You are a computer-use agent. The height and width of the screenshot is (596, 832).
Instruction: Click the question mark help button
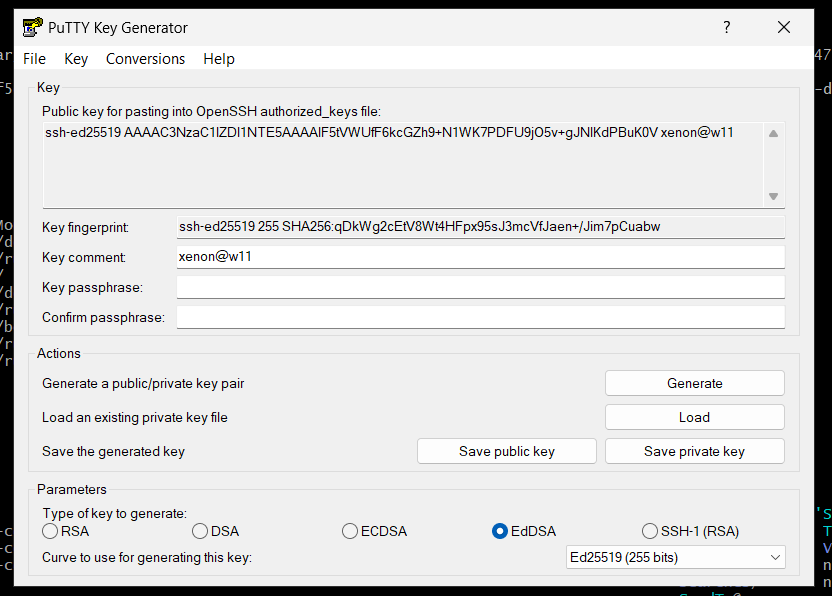(x=727, y=28)
